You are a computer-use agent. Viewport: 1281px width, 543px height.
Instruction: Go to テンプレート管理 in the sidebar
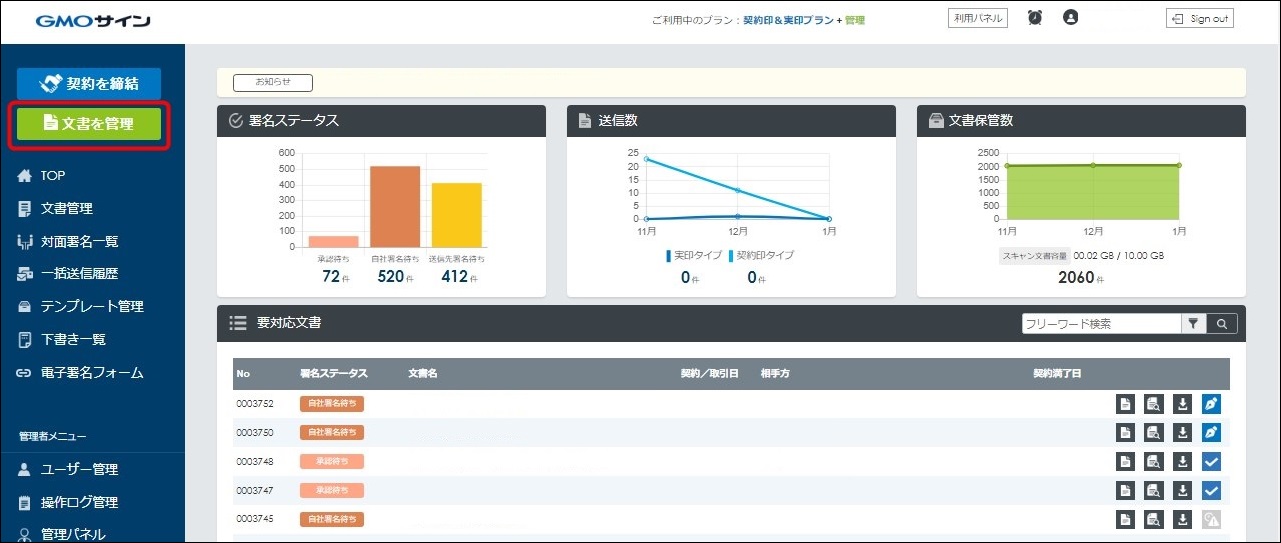pos(92,306)
